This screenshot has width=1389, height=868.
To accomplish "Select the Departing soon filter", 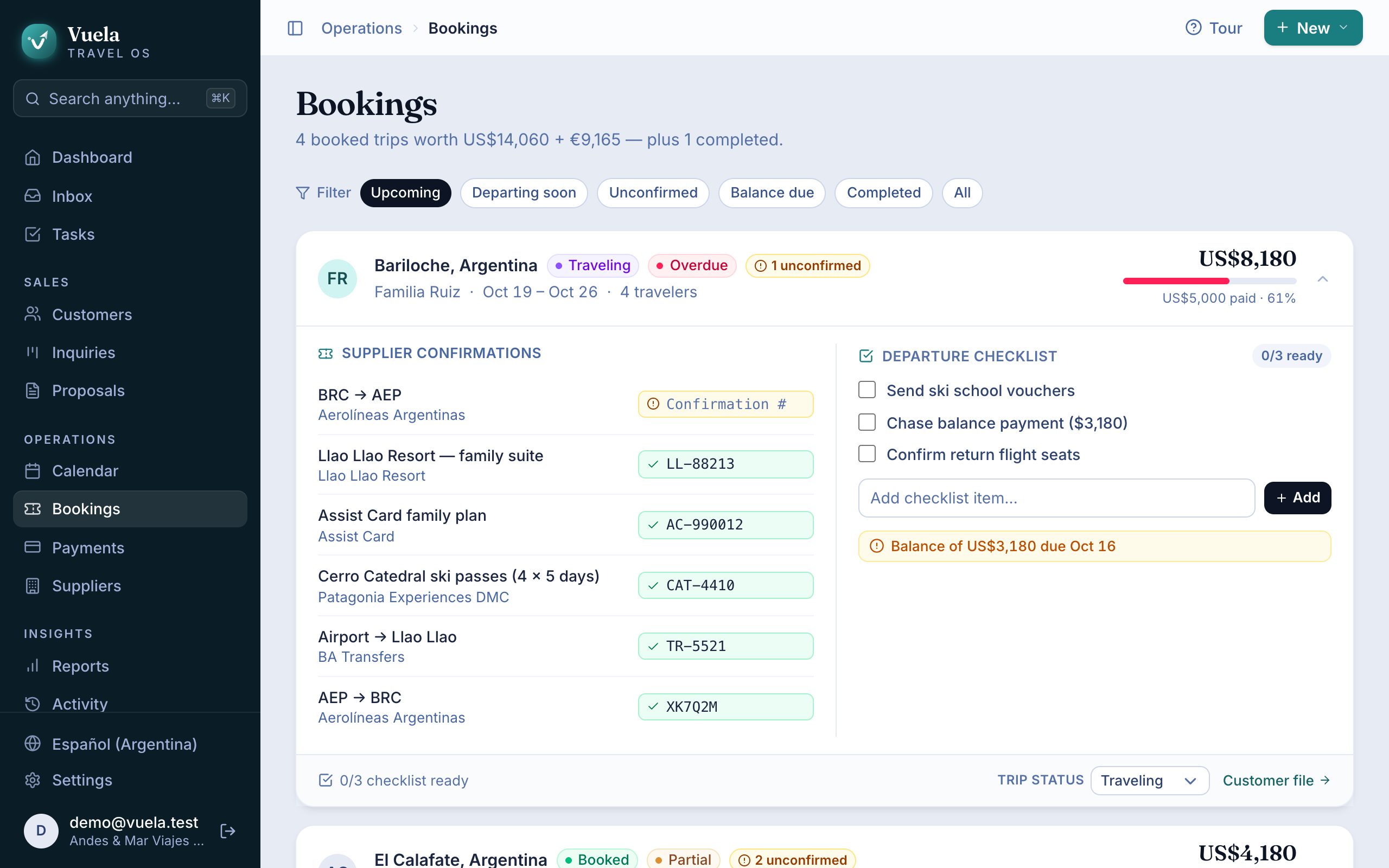I will 524,193.
